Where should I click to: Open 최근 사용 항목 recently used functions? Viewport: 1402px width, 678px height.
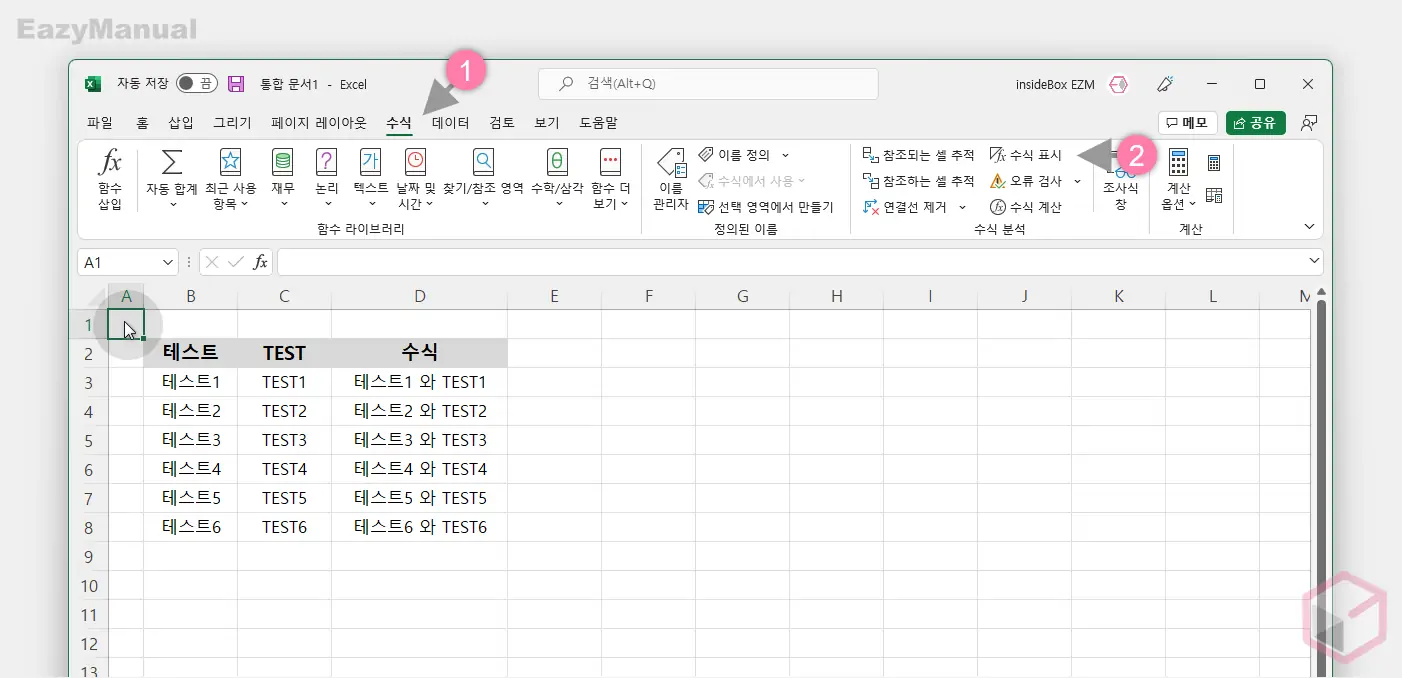coord(230,179)
